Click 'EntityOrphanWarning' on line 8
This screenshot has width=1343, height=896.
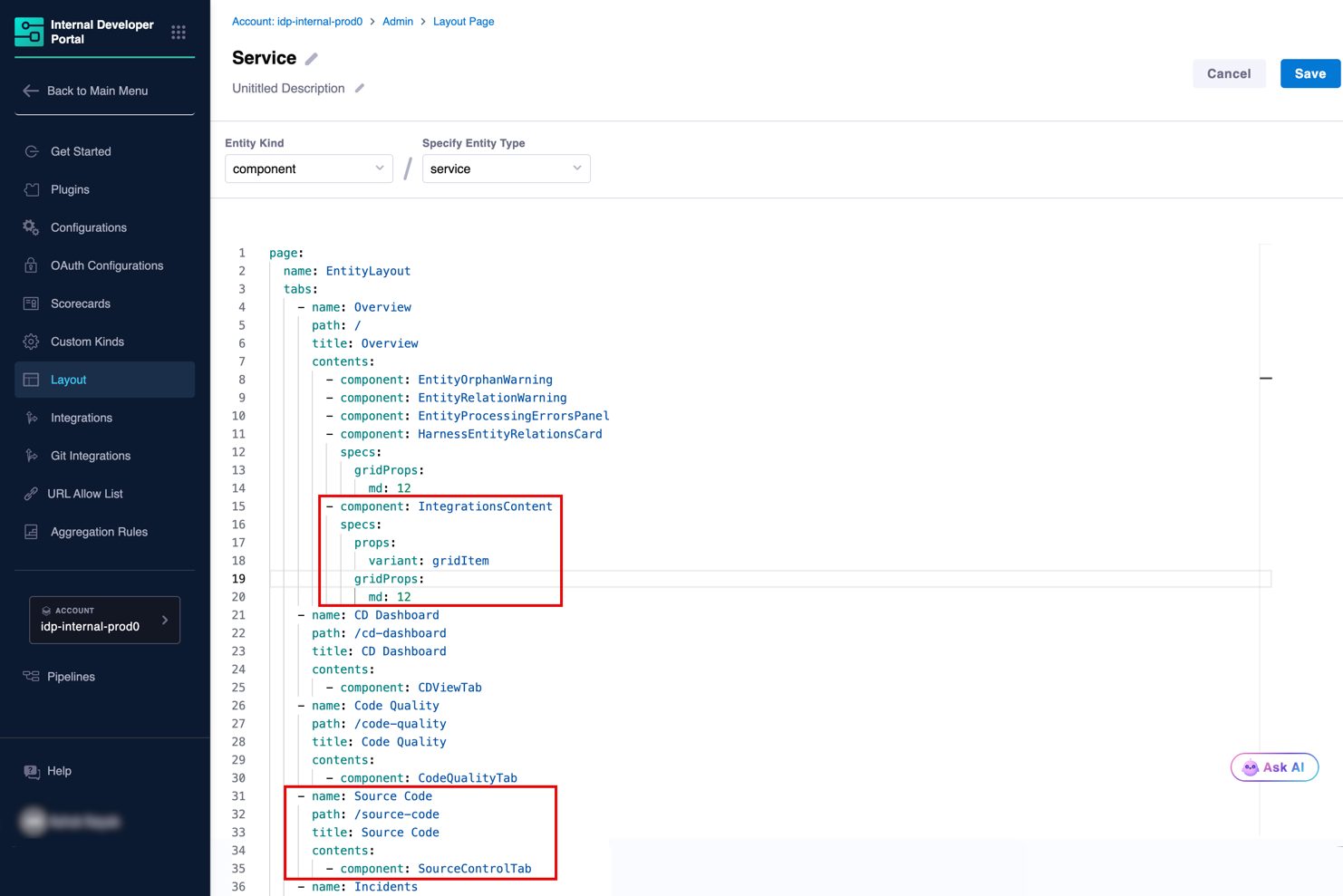pos(485,380)
